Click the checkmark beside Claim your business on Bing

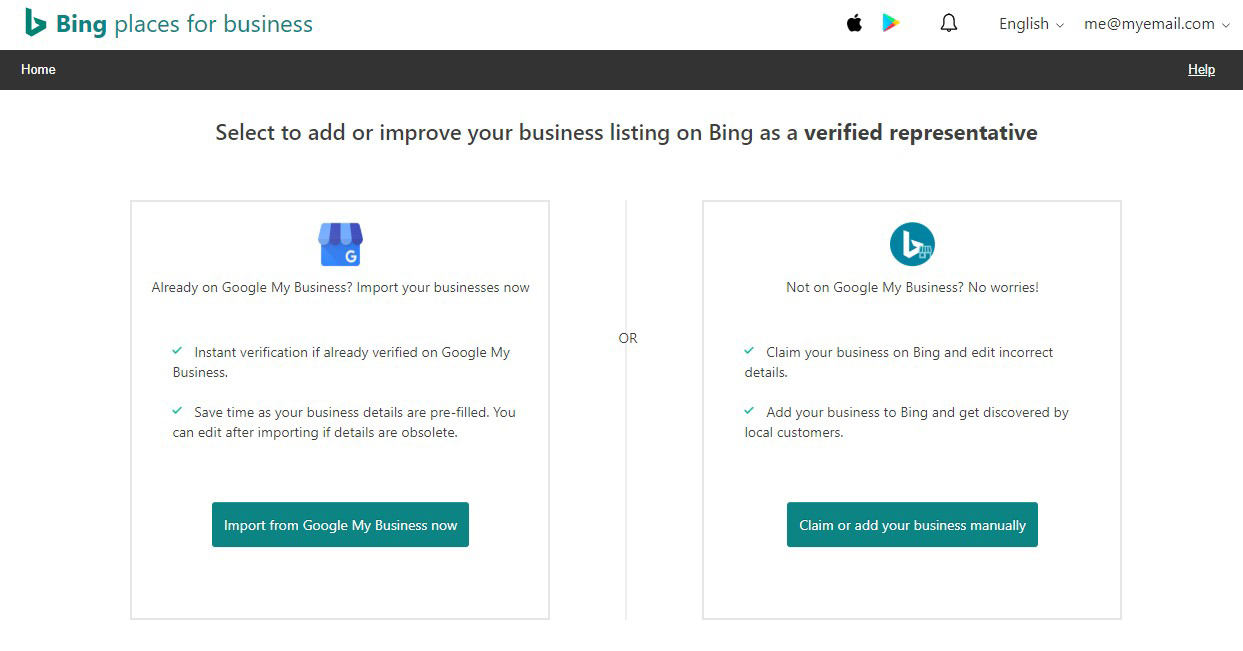click(x=749, y=351)
